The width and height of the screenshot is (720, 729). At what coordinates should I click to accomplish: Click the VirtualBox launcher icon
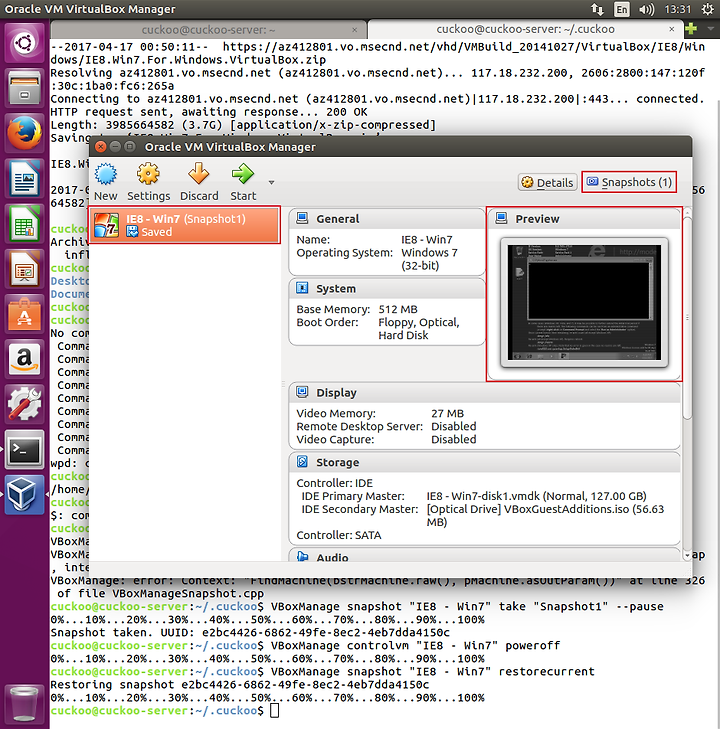(x=24, y=494)
